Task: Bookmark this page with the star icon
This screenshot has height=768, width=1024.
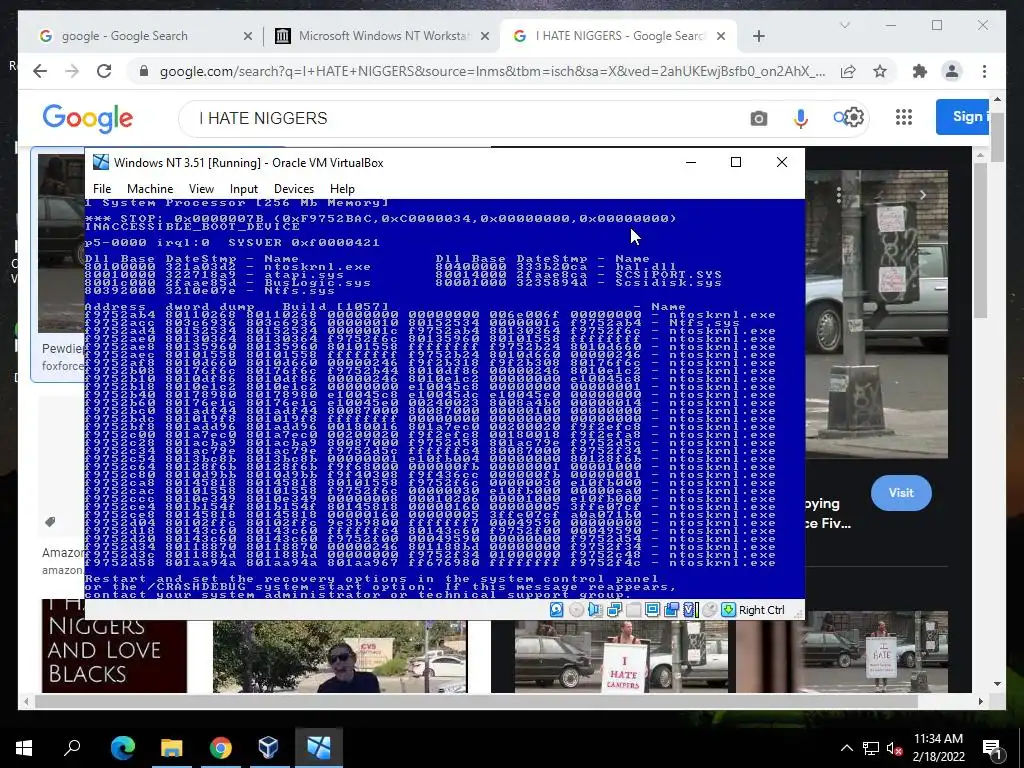Action: coord(880,71)
